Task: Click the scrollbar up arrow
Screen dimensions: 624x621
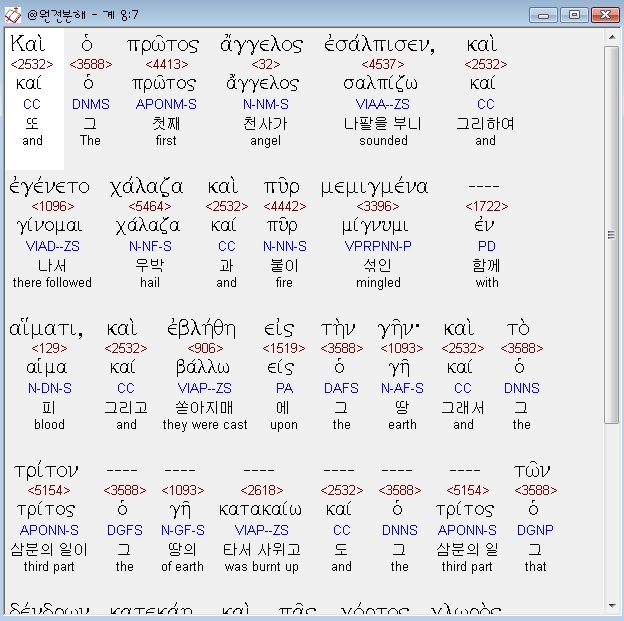Action: point(611,37)
